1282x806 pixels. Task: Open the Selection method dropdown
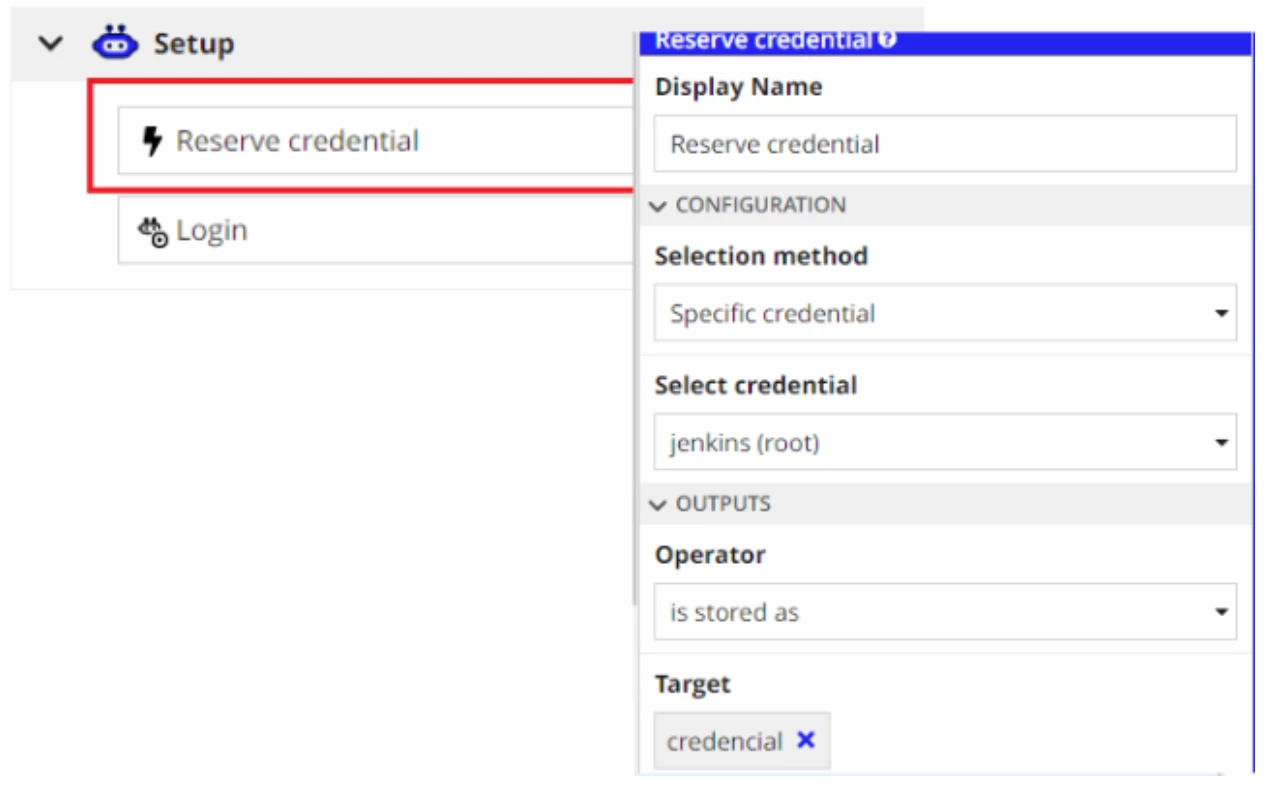[945, 313]
